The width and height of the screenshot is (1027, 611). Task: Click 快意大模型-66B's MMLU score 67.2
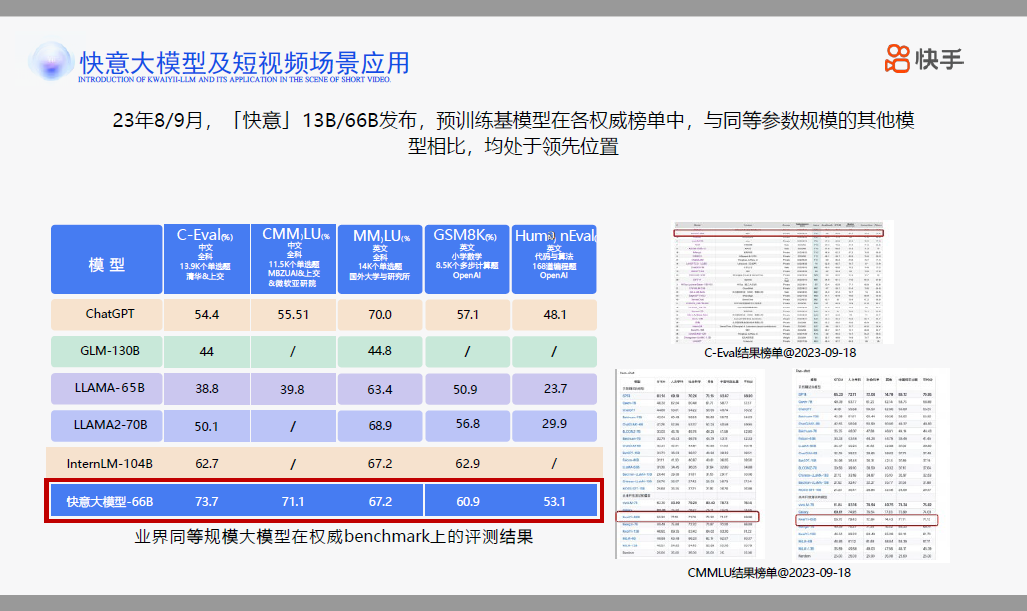(380, 502)
